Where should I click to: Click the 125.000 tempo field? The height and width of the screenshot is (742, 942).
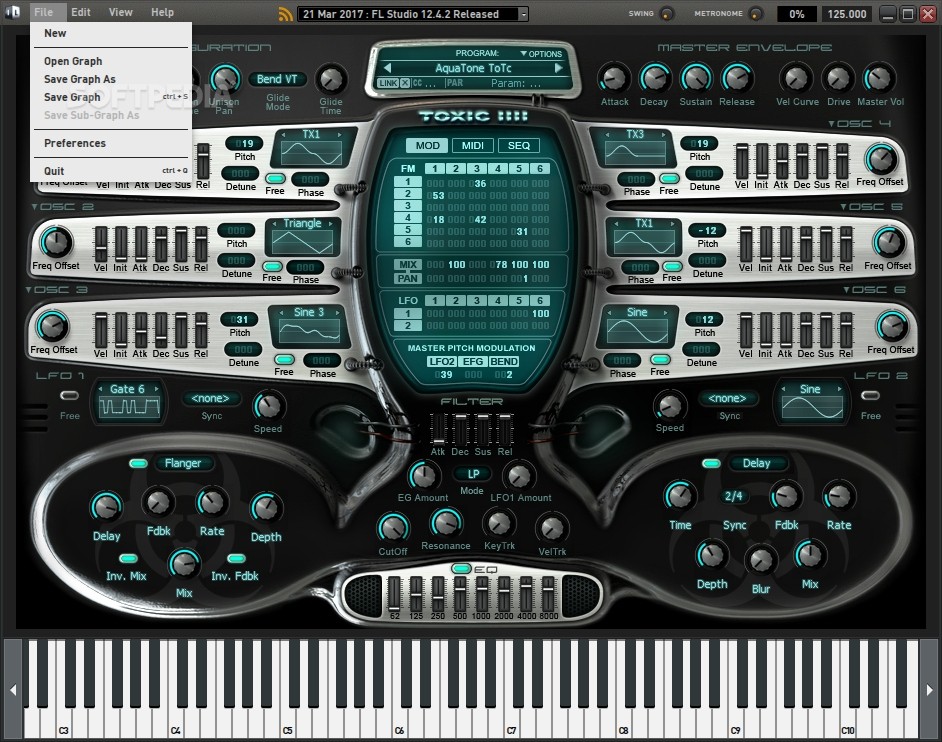click(846, 14)
